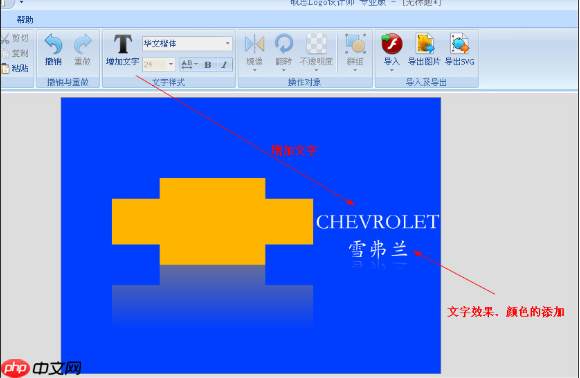Click the 导出SVG export icon
The height and width of the screenshot is (378, 580).
click(x=459, y=44)
